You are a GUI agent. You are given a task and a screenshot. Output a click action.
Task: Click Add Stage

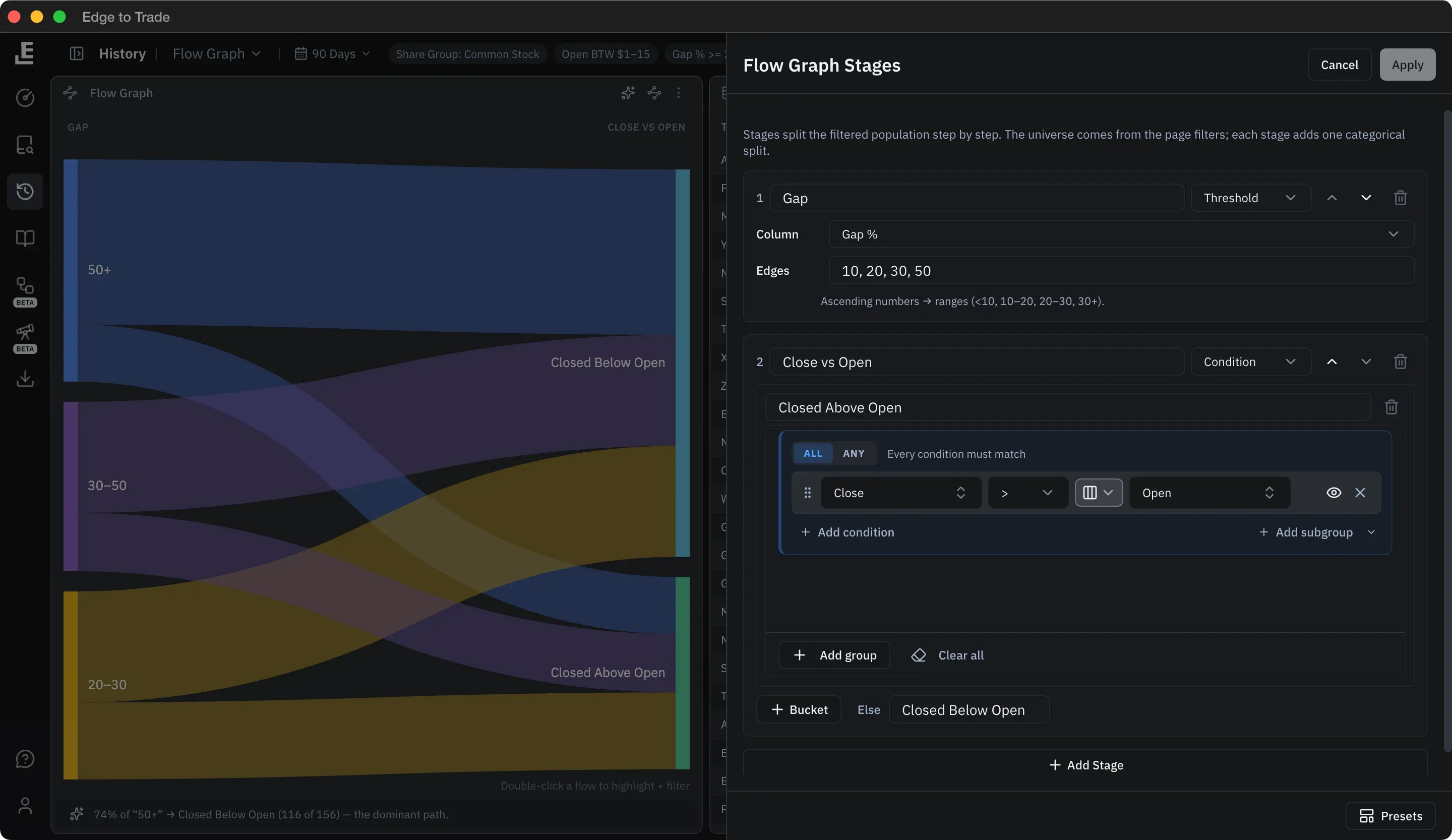click(x=1085, y=764)
